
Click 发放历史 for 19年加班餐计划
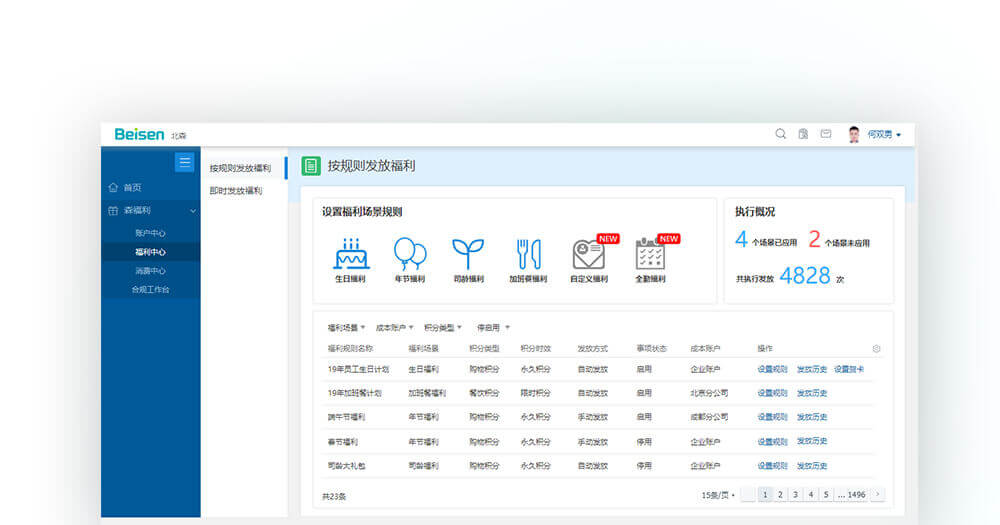(812, 394)
